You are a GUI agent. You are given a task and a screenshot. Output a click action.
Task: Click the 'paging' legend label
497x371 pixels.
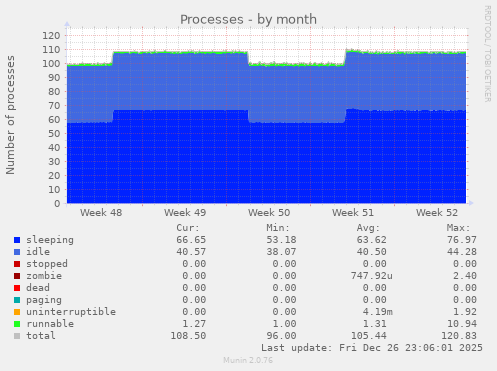[x=44, y=300]
